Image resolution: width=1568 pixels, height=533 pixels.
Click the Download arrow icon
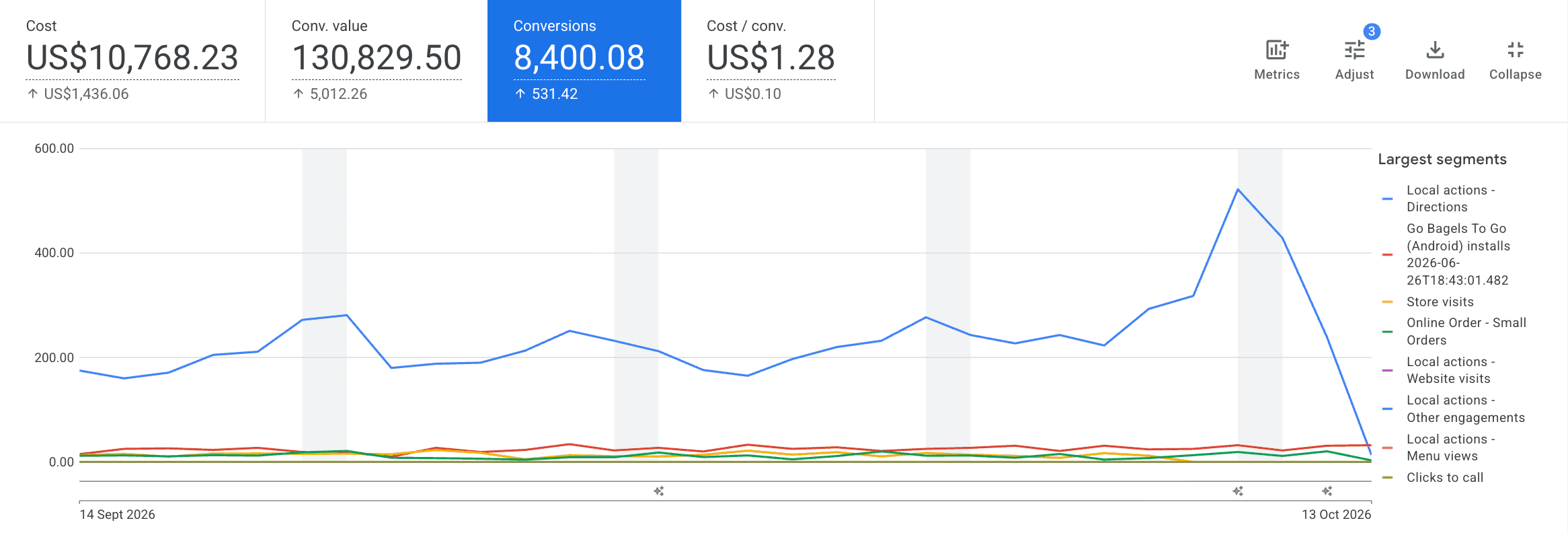pyautogui.click(x=1435, y=50)
